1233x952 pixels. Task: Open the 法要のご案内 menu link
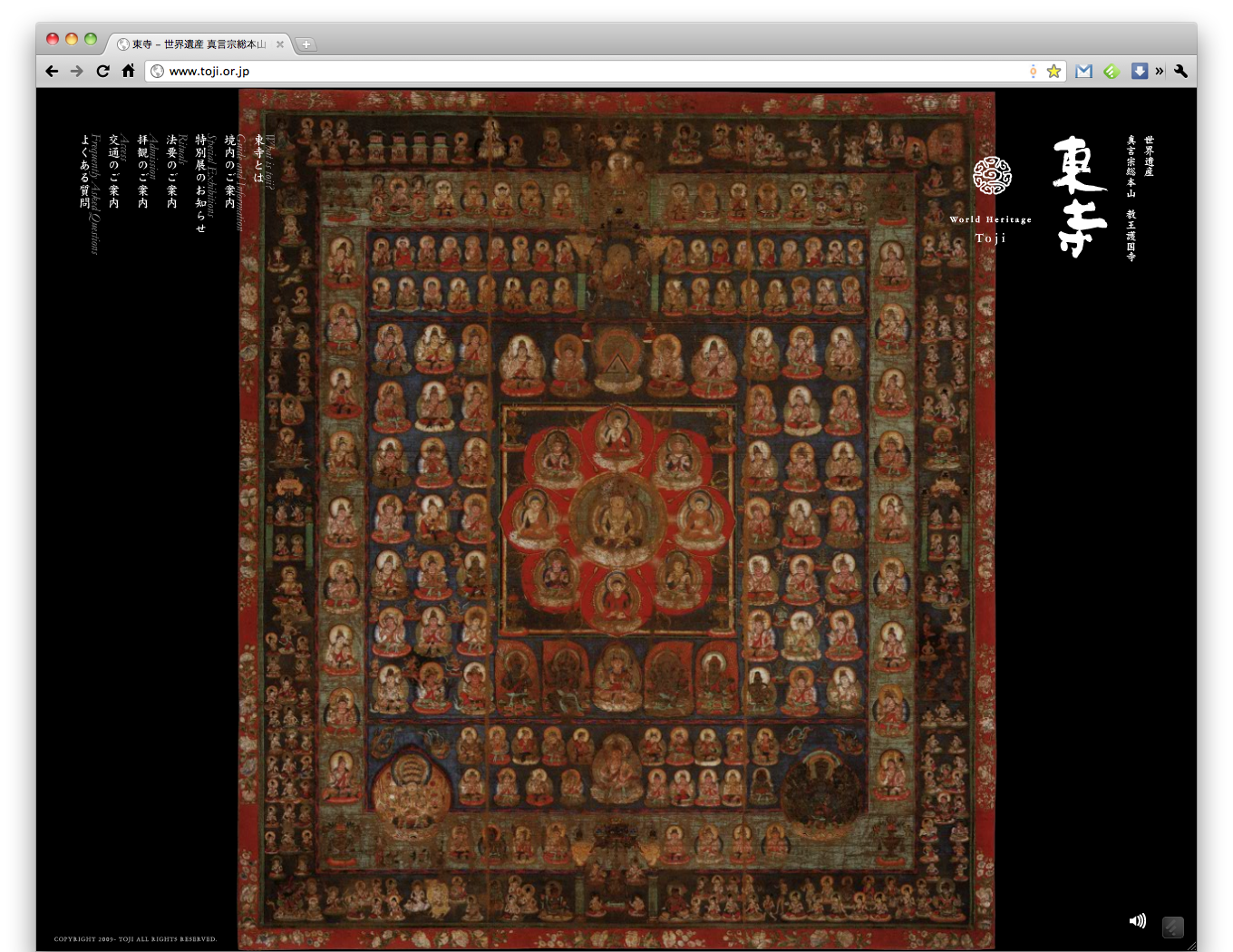point(172,171)
